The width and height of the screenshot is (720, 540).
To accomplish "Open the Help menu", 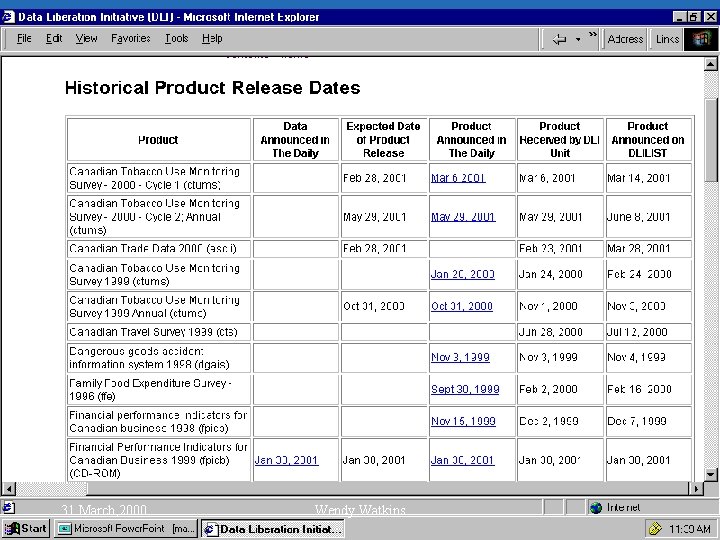I will (x=212, y=39).
